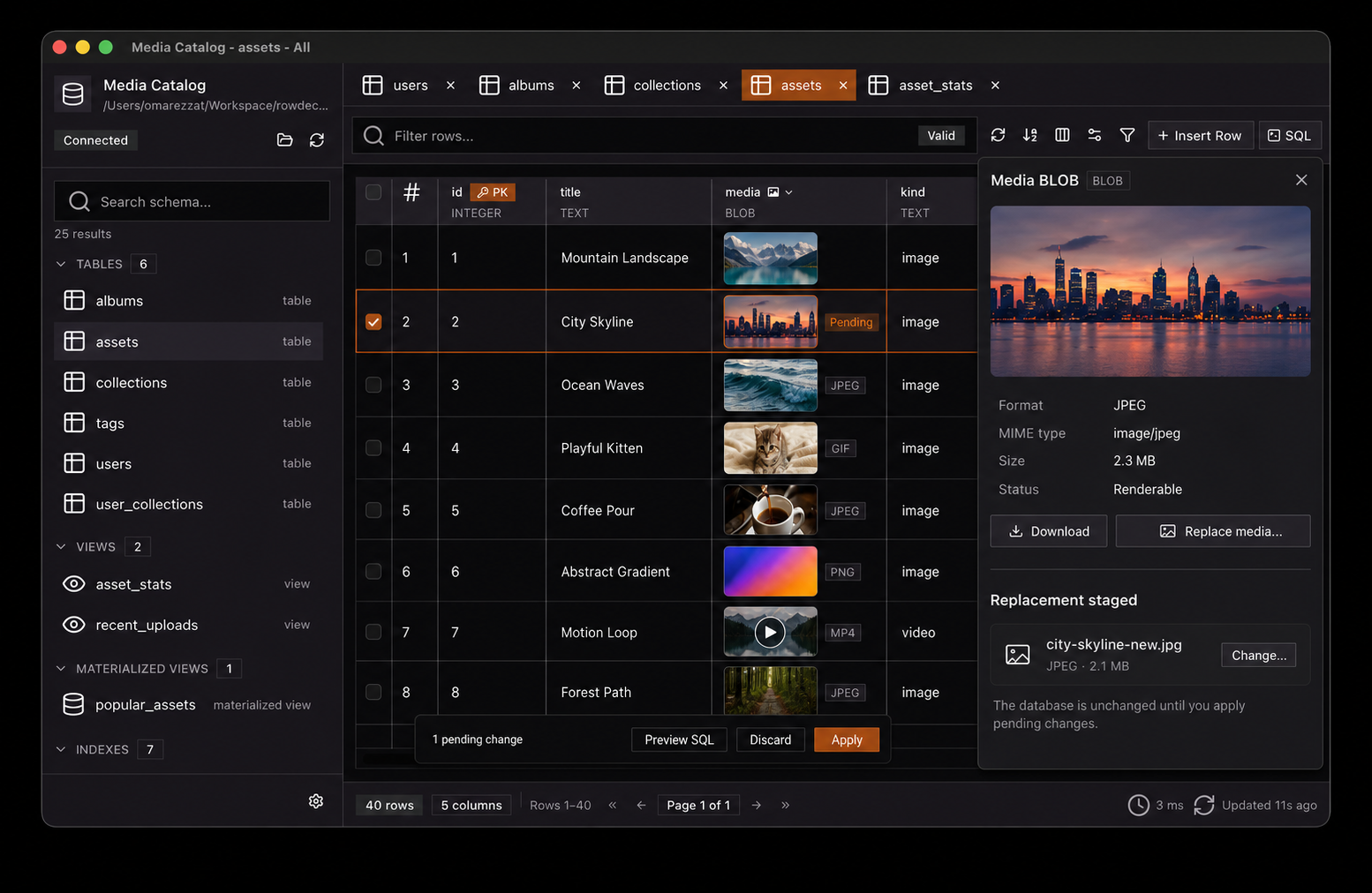The width and height of the screenshot is (1372, 893).
Task: Collapse the VIEWS section
Action: (x=61, y=546)
